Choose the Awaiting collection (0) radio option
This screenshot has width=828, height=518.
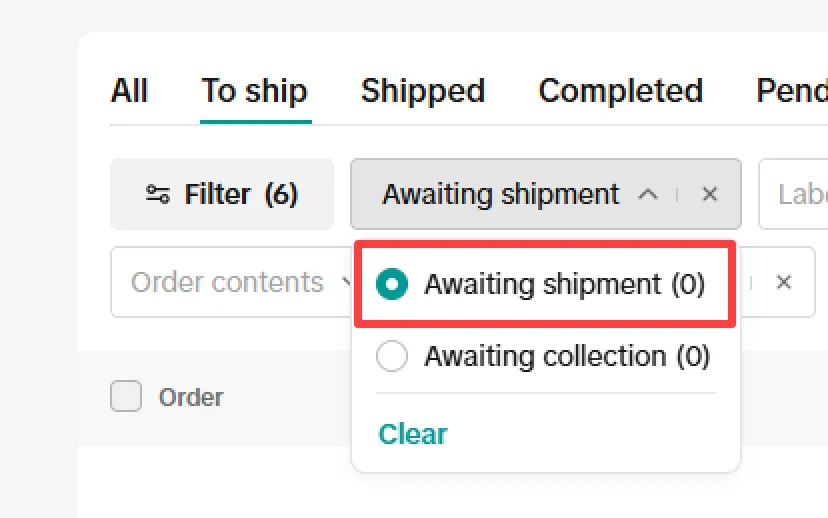(x=391, y=356)
